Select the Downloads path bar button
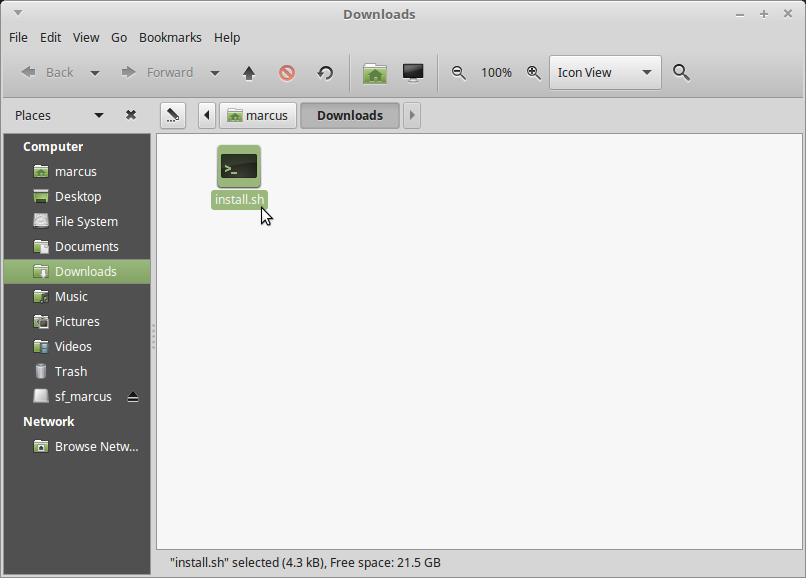 pos(350,115)
